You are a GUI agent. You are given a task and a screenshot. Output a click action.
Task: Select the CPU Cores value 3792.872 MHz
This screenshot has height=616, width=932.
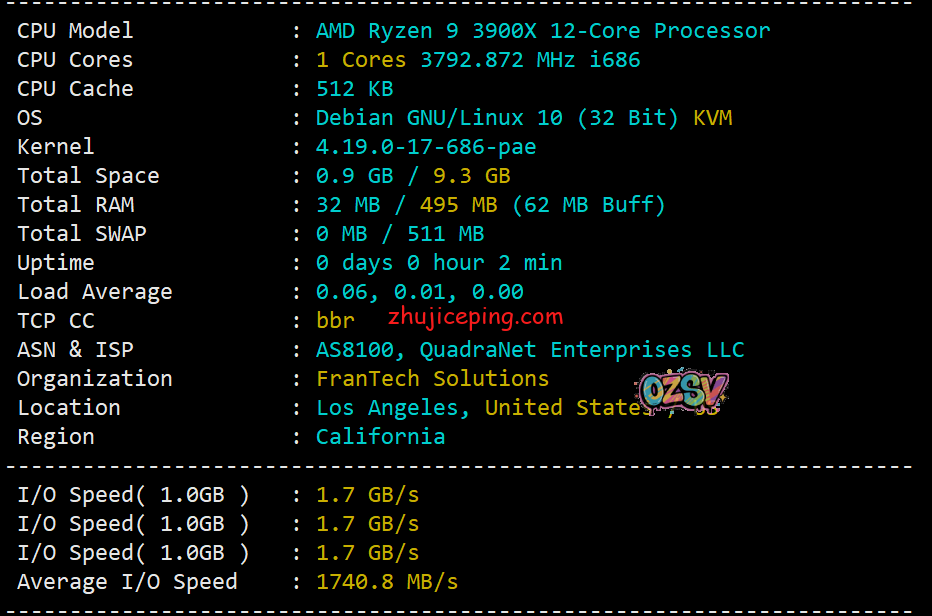(498, 60)
